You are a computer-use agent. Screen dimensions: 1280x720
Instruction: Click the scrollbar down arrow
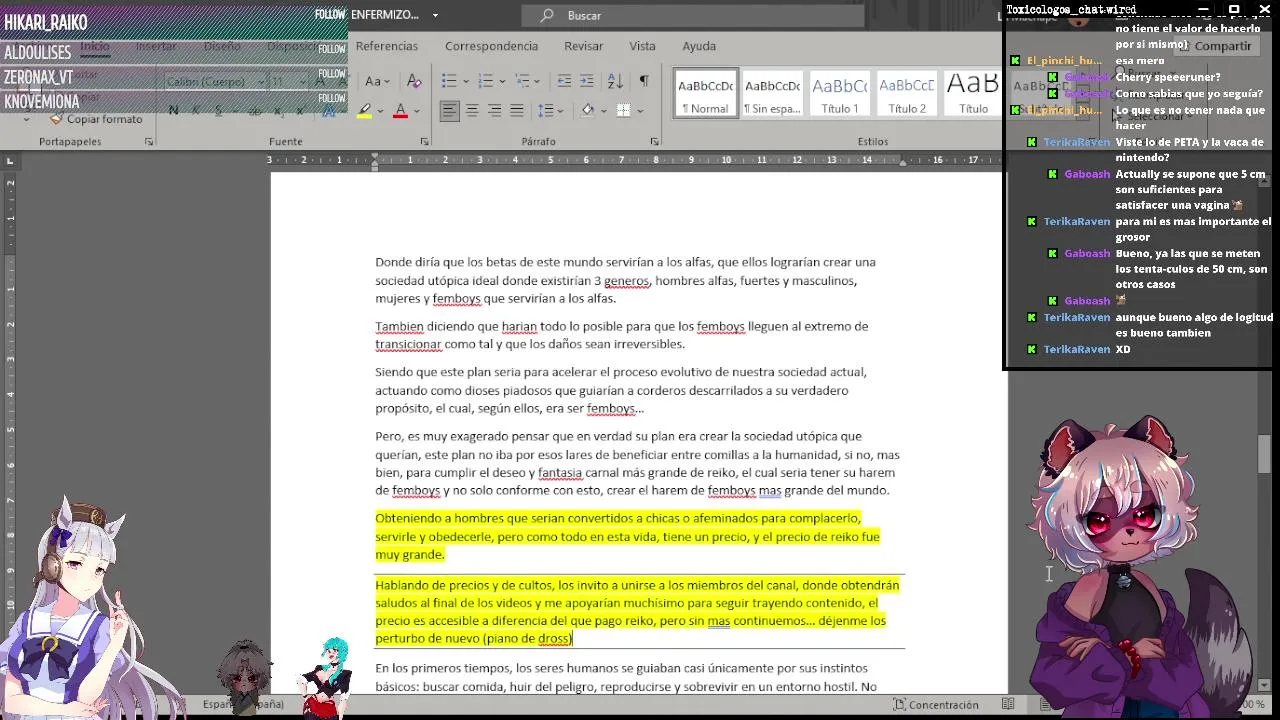[x=1264, y=685]
